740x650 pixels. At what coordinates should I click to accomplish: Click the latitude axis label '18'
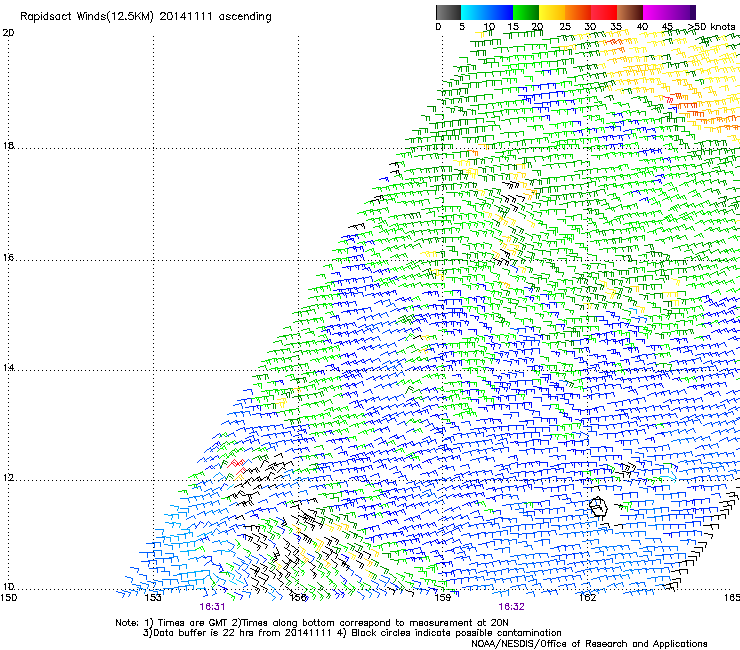[8, 145]
